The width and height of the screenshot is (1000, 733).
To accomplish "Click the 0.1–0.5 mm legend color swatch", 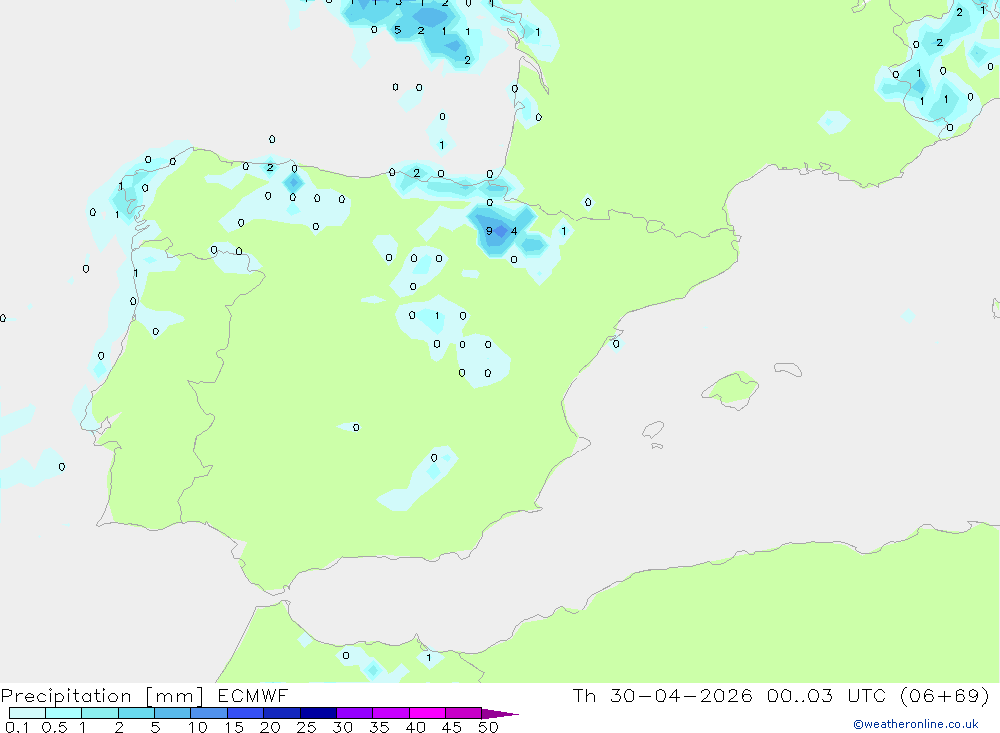I will pos(27,713).
